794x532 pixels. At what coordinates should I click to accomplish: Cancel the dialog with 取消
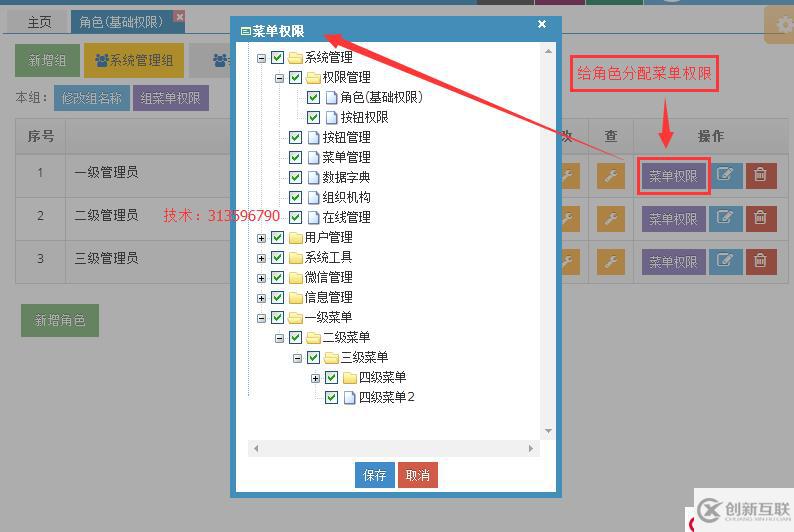click(x=418, y=475)
